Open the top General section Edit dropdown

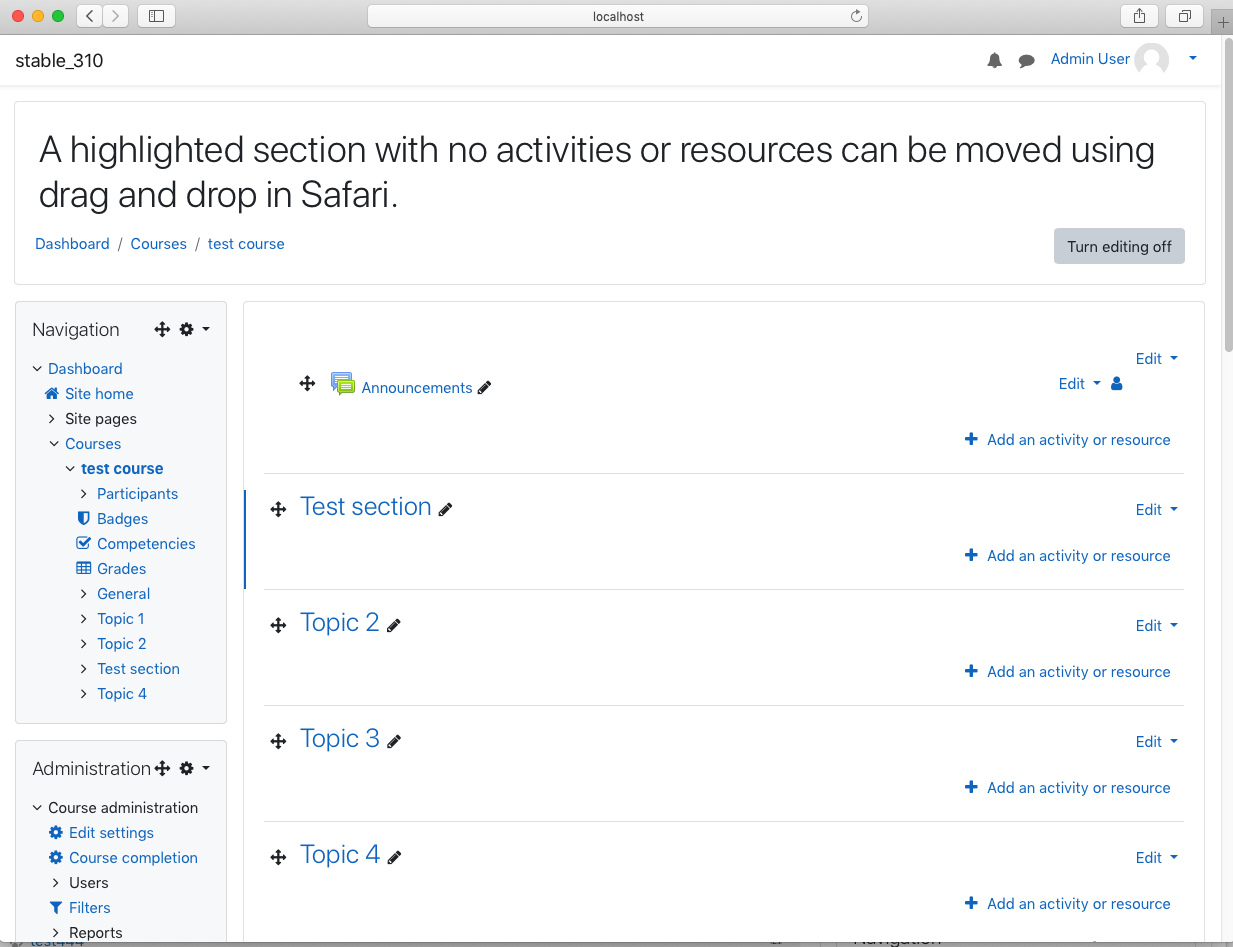click(x=1157, y=358)
